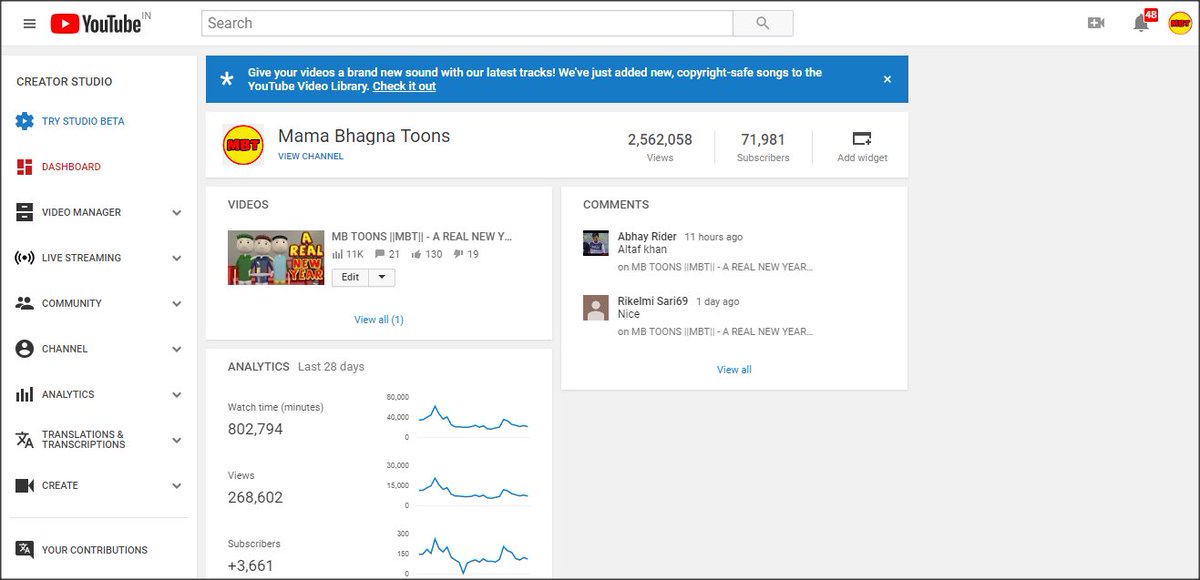This screenshot has height=580, width=1200.
Task: Click the Mama Bhagna Toons channel logo
Action: point(243,145)
